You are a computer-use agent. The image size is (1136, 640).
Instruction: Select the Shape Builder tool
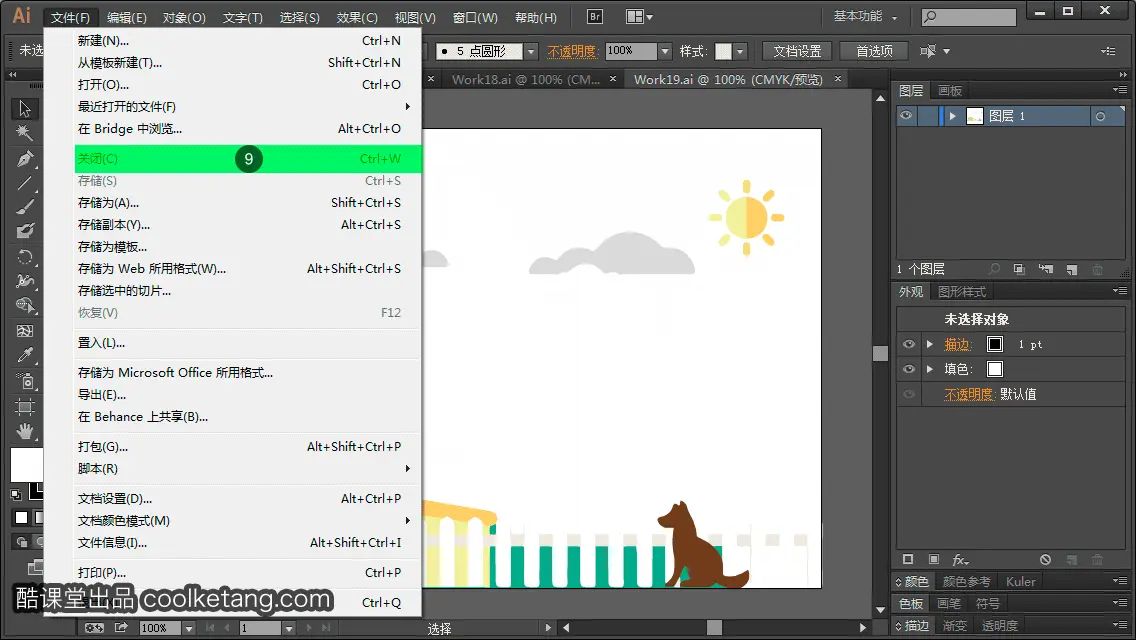25,306
